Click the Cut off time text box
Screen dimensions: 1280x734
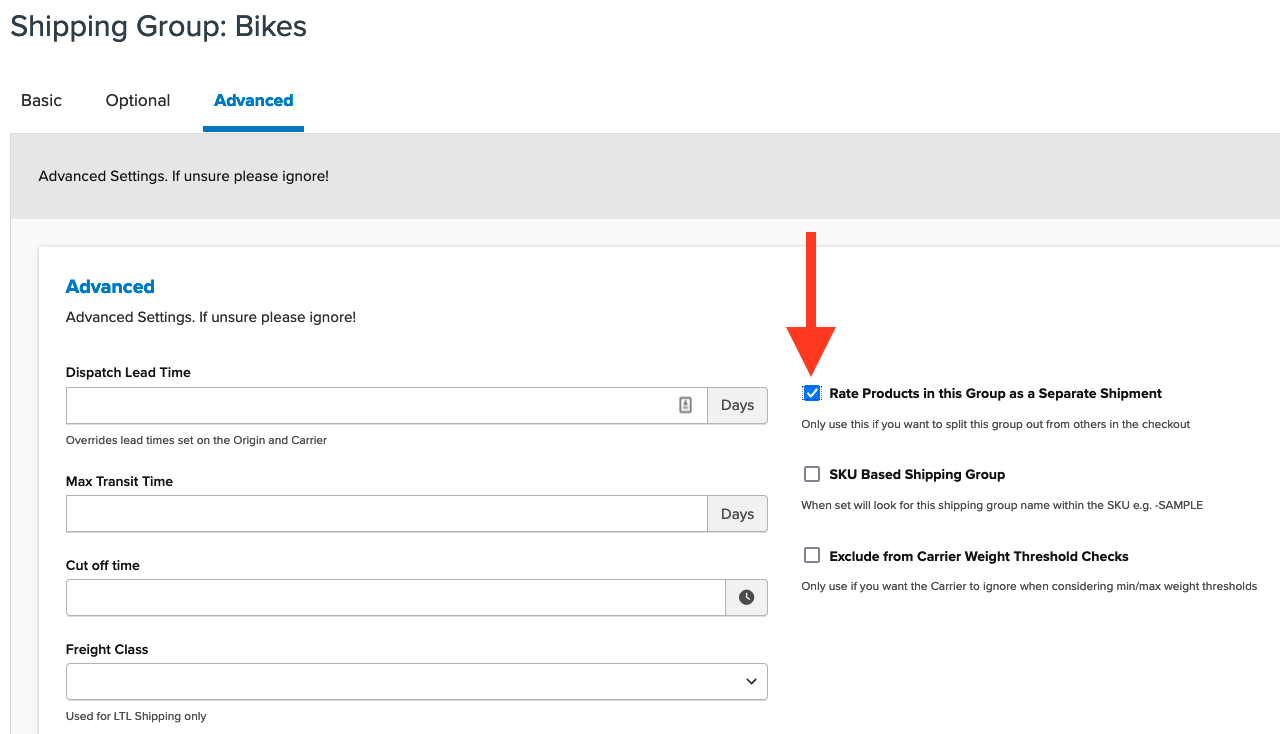point(395,597)
